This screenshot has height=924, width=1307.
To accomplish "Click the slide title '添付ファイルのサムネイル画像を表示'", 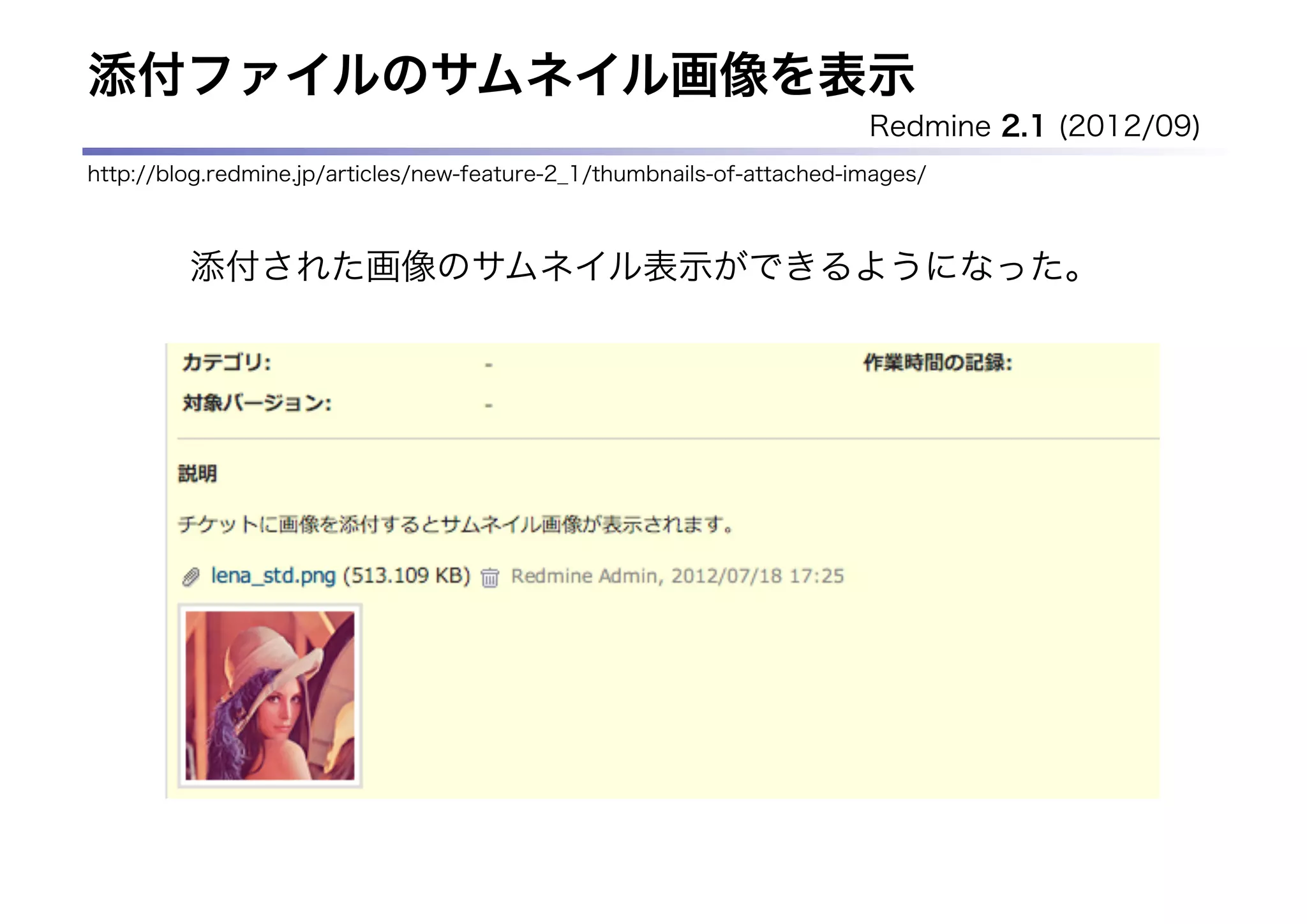I will pos(502,75).
